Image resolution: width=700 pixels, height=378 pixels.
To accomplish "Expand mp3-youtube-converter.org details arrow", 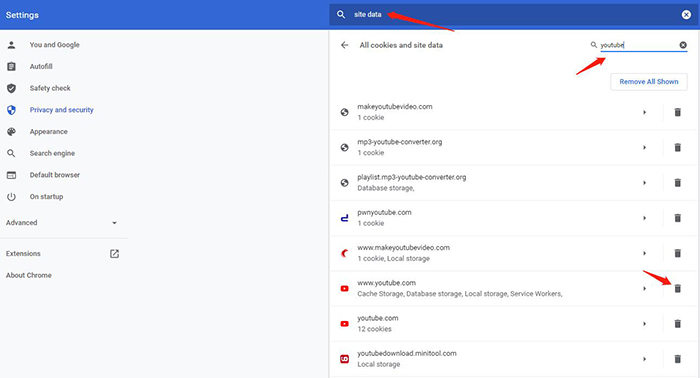I will (644, 147).
